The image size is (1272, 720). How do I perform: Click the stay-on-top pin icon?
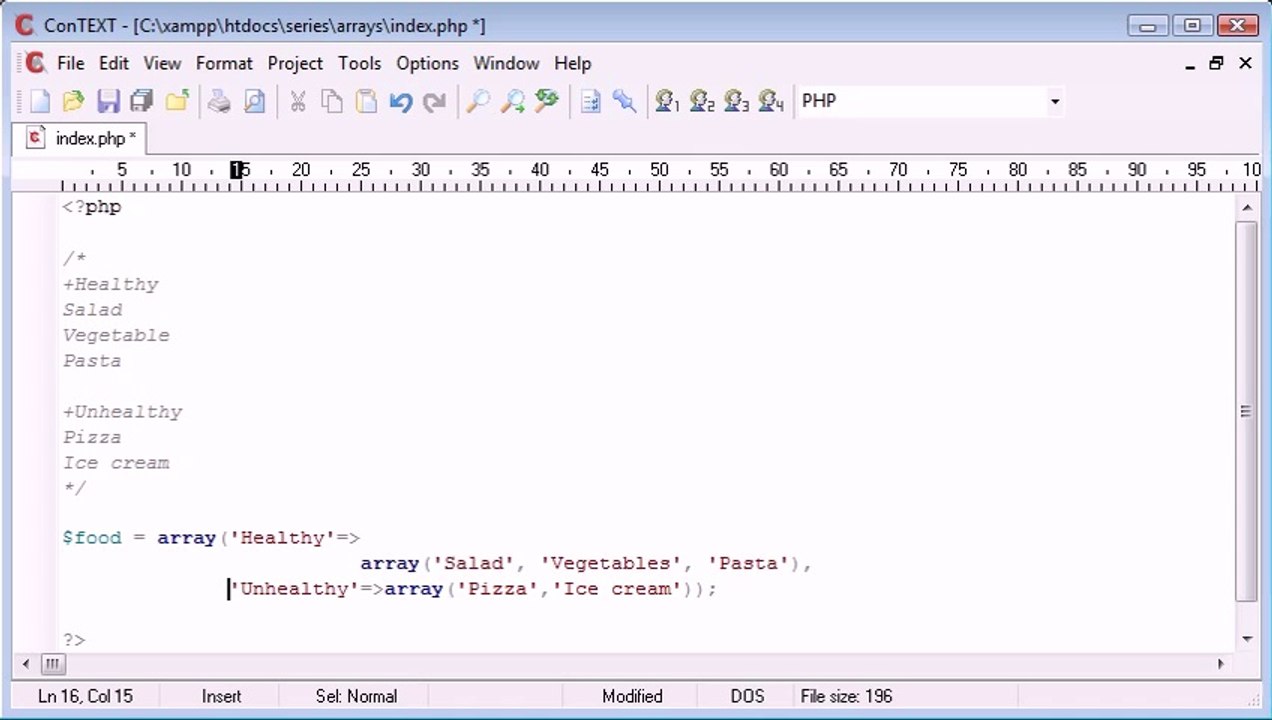(x=624, y=101)
